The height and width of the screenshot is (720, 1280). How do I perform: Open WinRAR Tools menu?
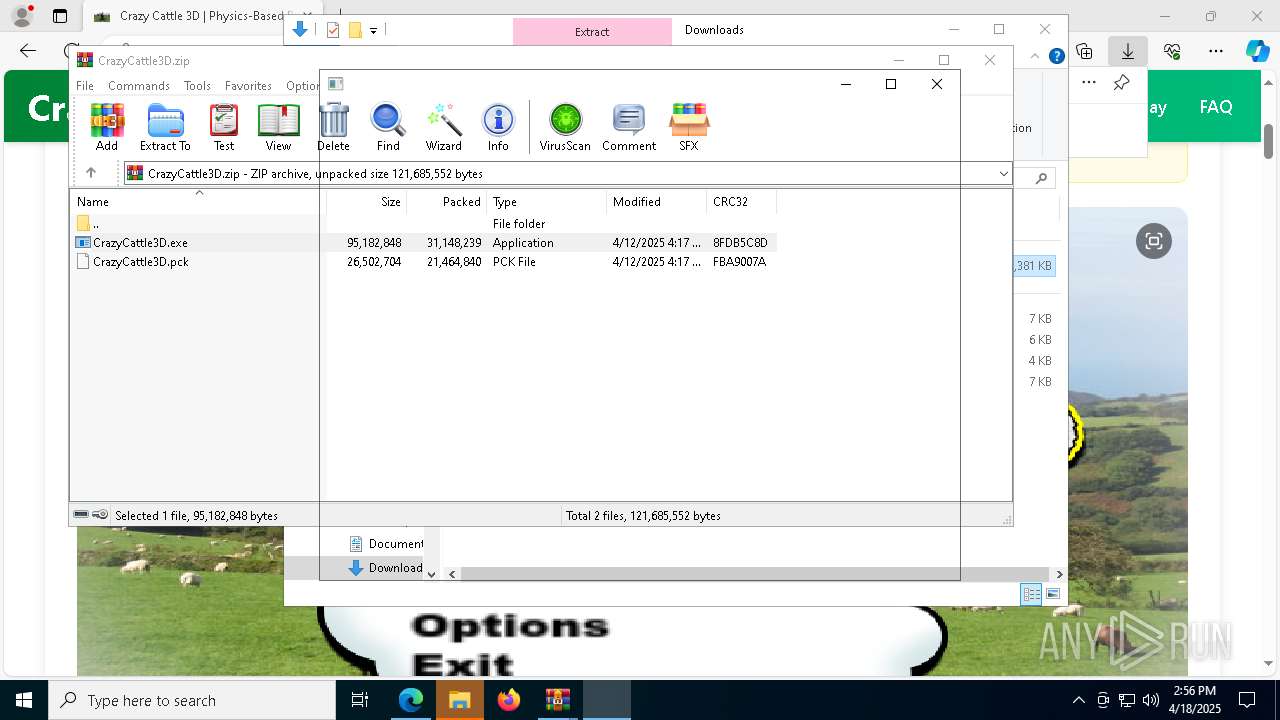click(197, 86)
